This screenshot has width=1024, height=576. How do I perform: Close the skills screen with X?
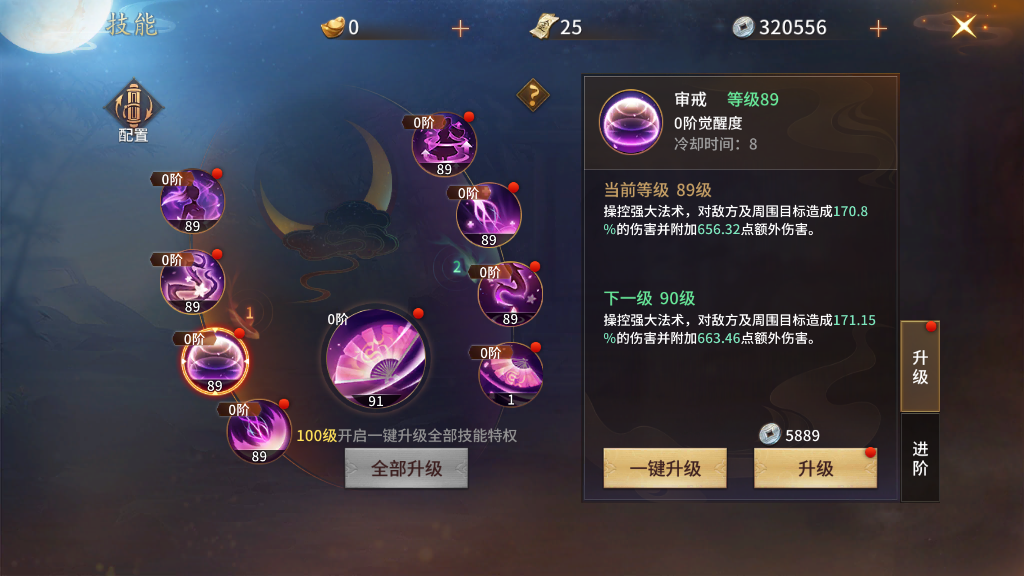click(964, 27)
